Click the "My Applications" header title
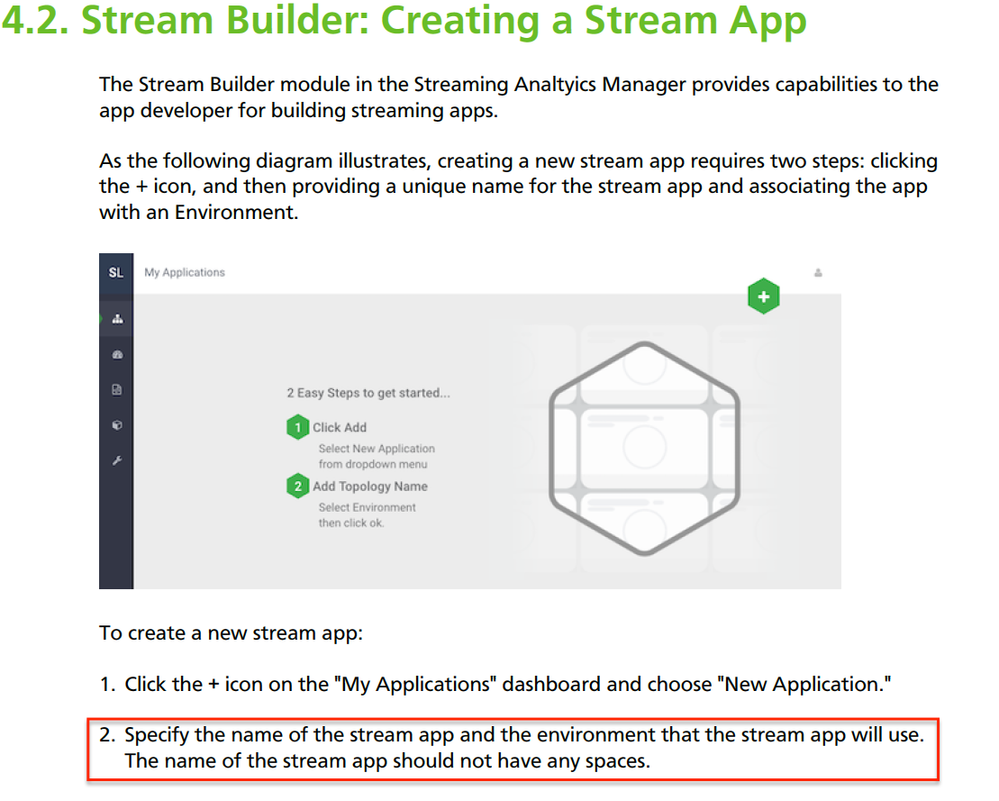Viewport: 999px width, 801px height. click(x=185, y=272)
